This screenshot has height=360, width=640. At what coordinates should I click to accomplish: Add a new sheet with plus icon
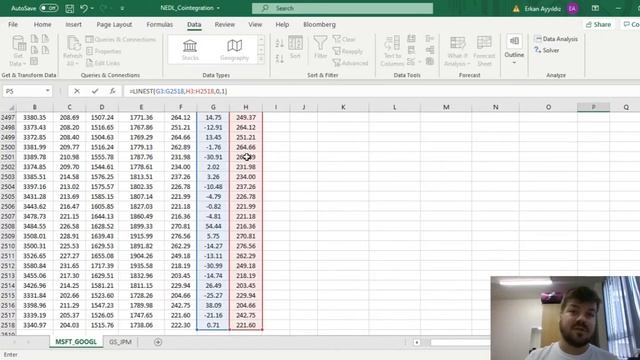[158, 342]
